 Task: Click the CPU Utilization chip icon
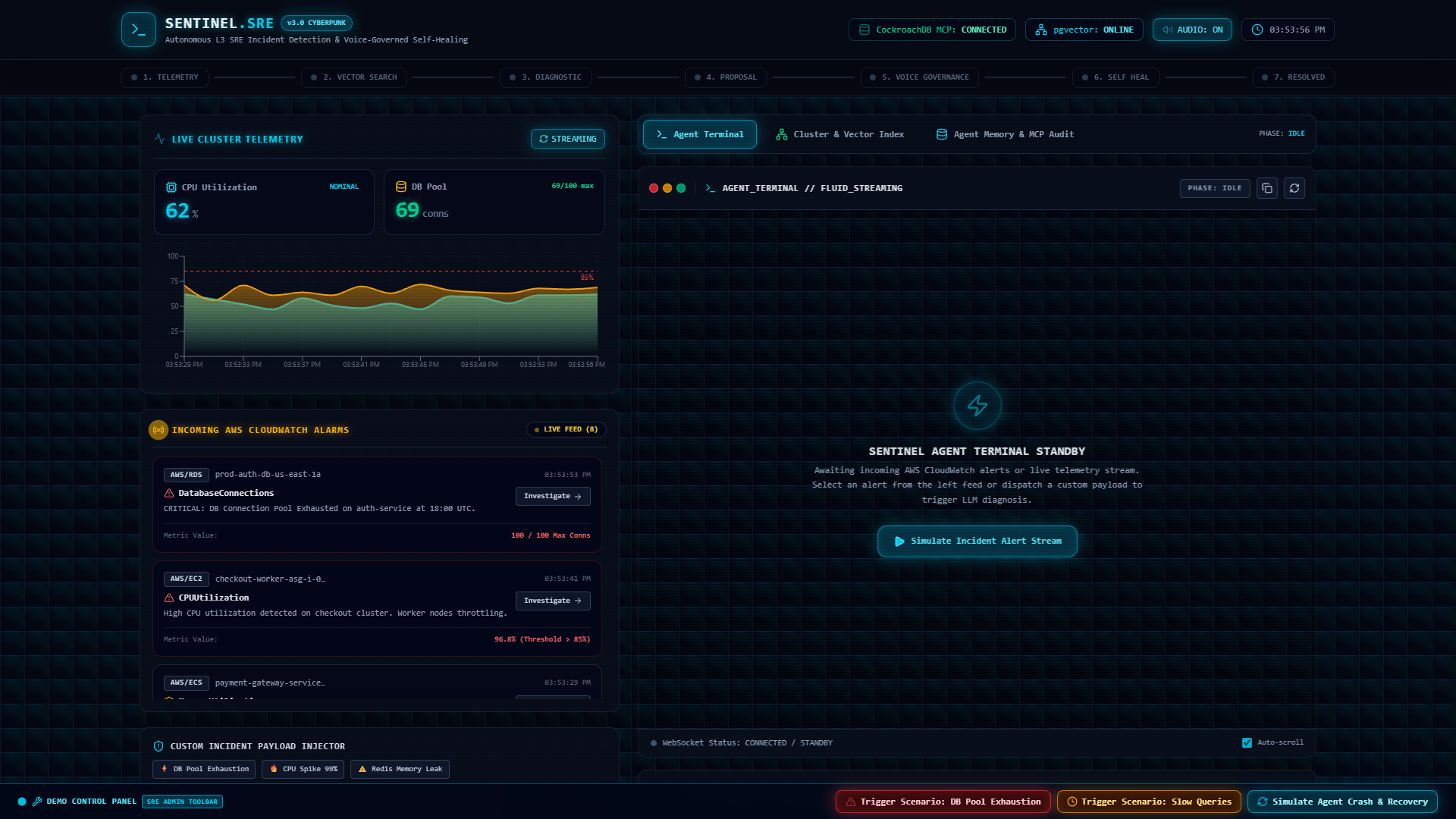click(x=171, y=187)
